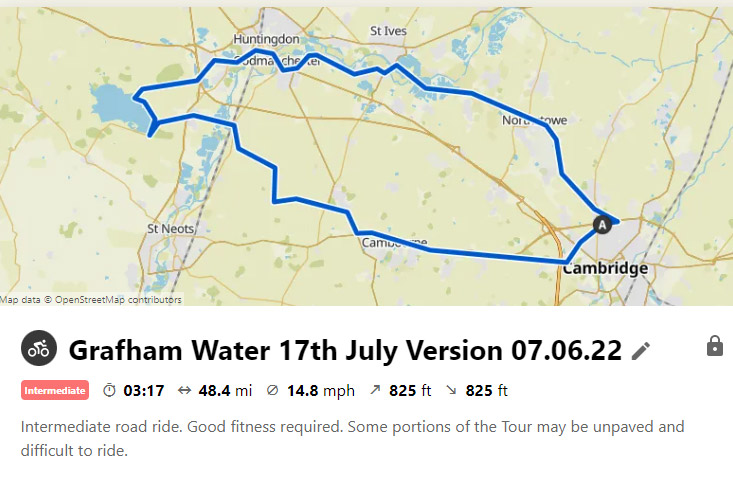Click the 03:17 duration value
The width and height of the screenshot is (733, 481).
coord(144,390)
